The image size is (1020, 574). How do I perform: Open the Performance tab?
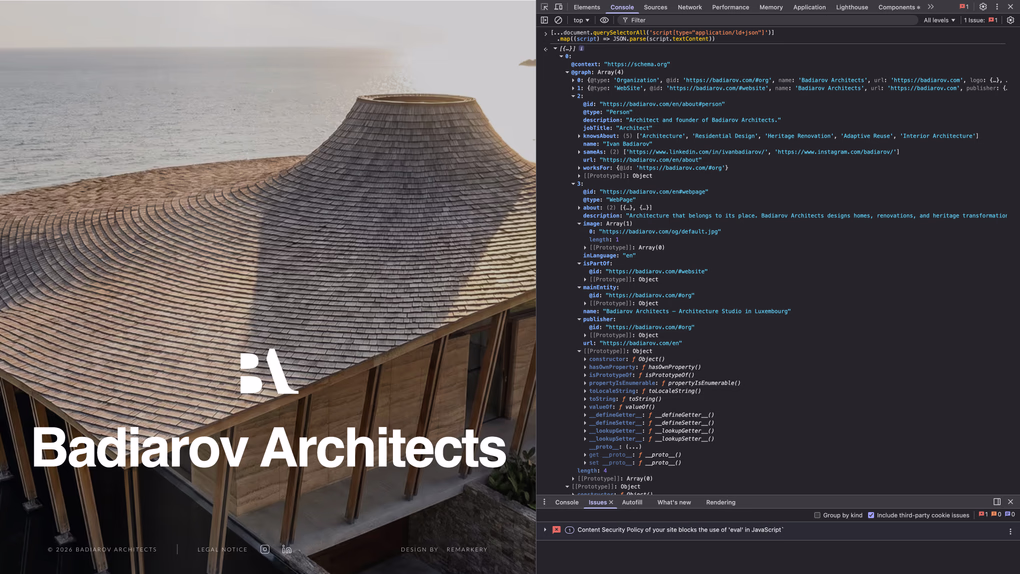[731, 7]
